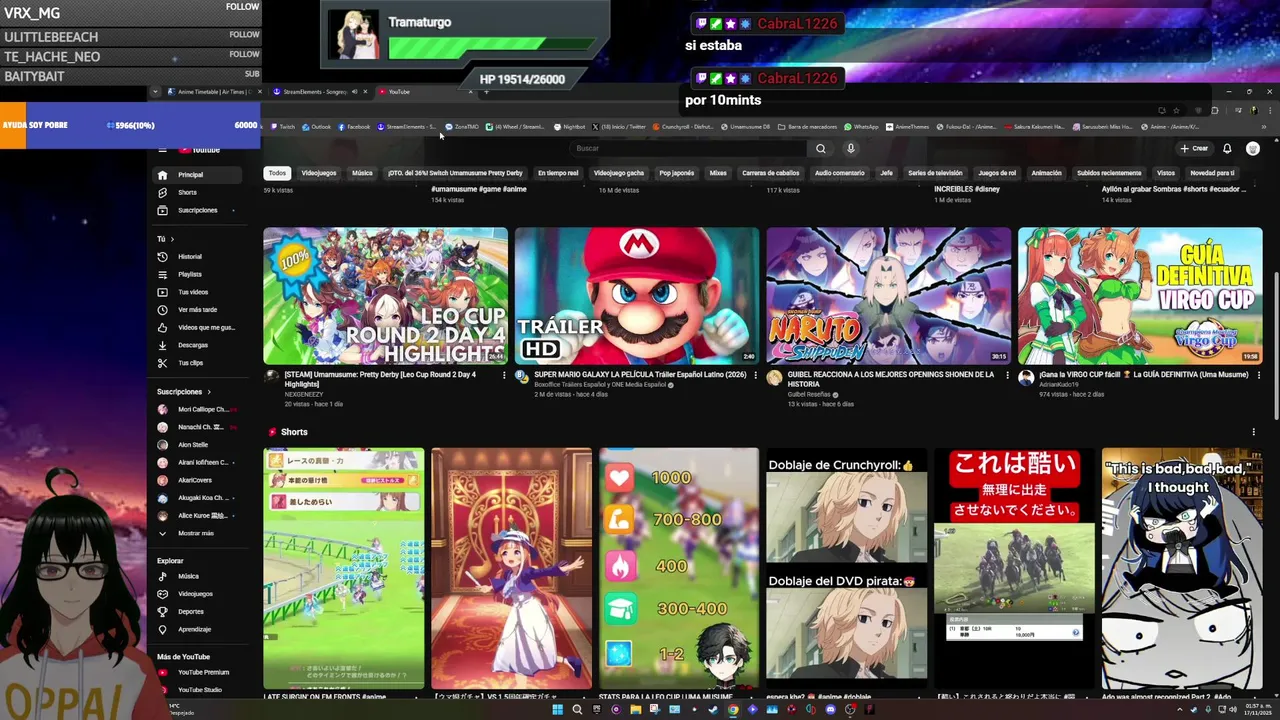Screen dimensions: 1280x720
Task: Open Ver más tarde list
Action: [x=198, y=310]
